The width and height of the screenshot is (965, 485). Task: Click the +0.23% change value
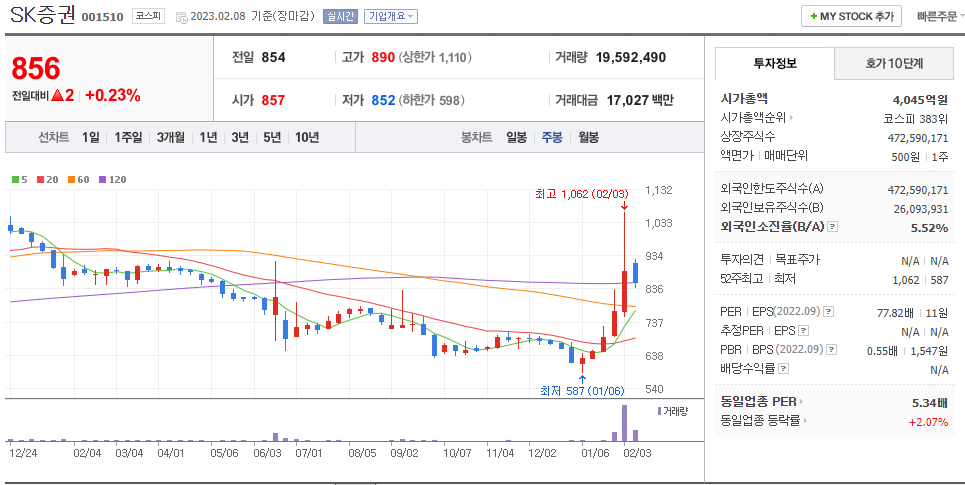coord(113,95)
